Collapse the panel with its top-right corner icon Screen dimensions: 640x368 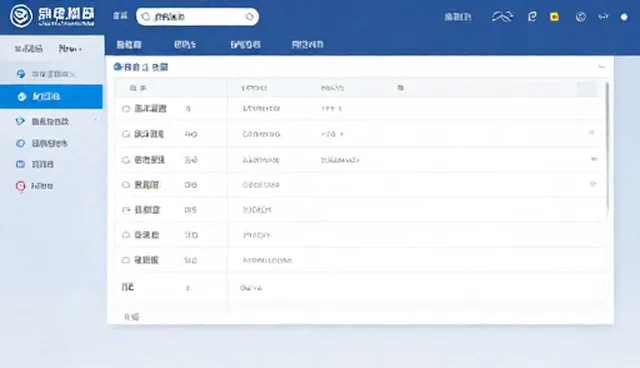coord(601,67)
